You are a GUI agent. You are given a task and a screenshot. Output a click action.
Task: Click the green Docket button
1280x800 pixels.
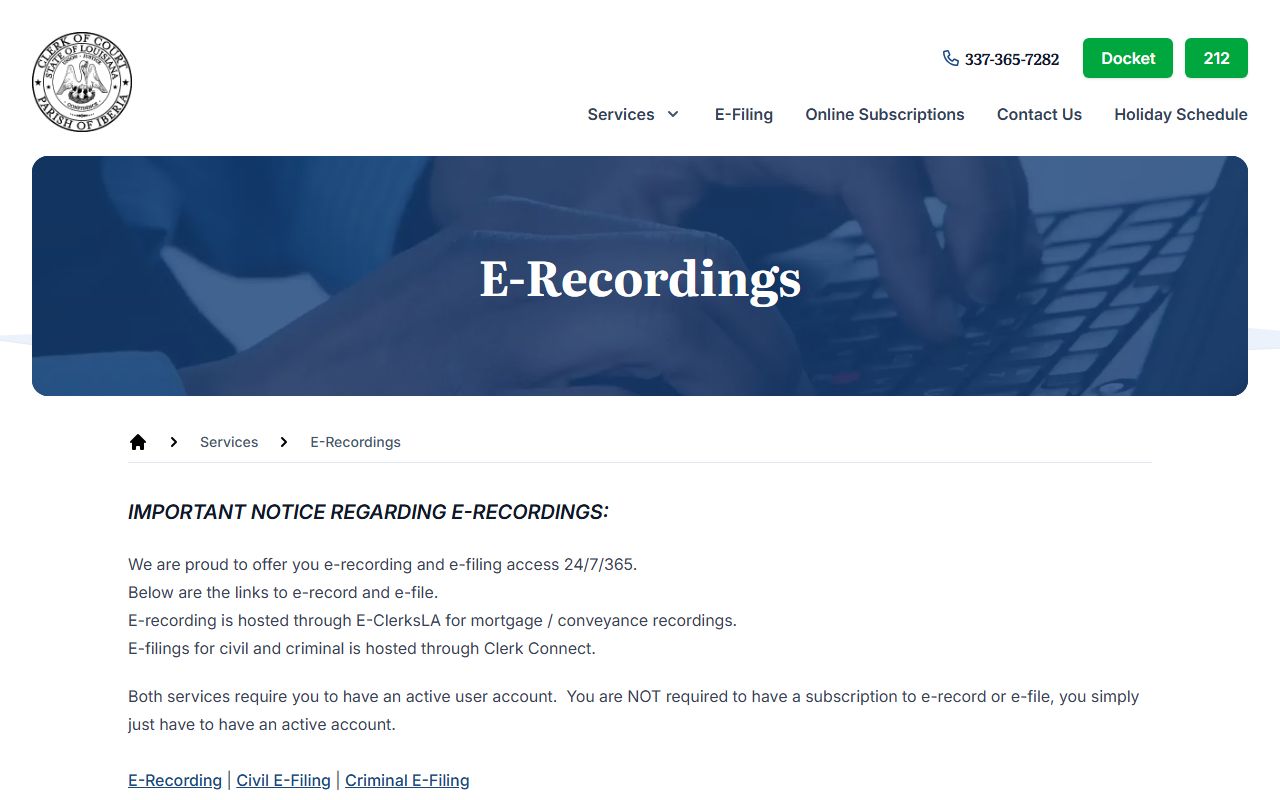point(1128,58)
